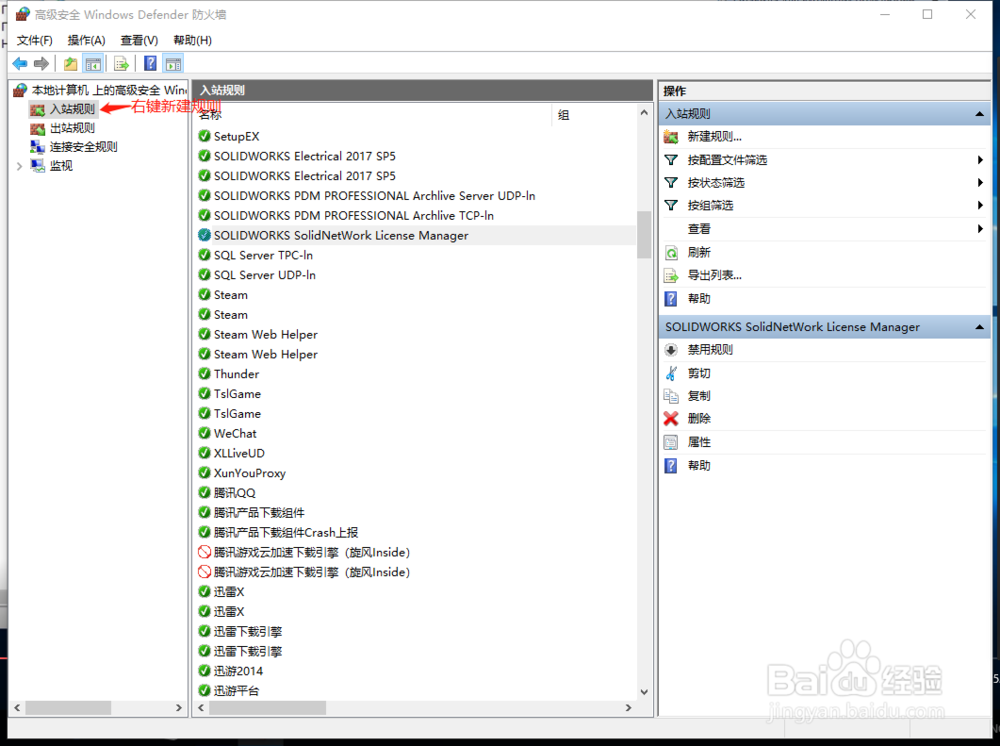Click the refresh icon beside 刷新
1000x746 pixels.
[671, 252]
